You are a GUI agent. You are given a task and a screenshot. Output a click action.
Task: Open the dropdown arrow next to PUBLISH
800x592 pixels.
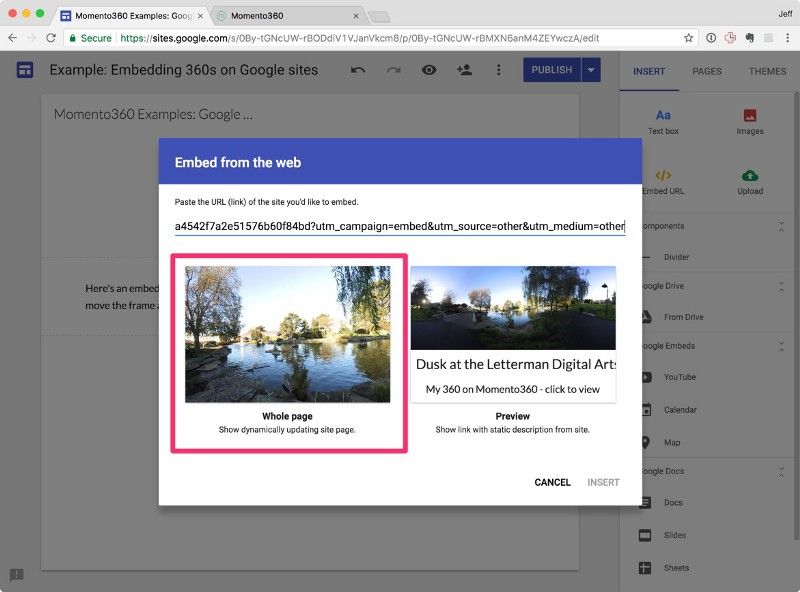point(591,70)
